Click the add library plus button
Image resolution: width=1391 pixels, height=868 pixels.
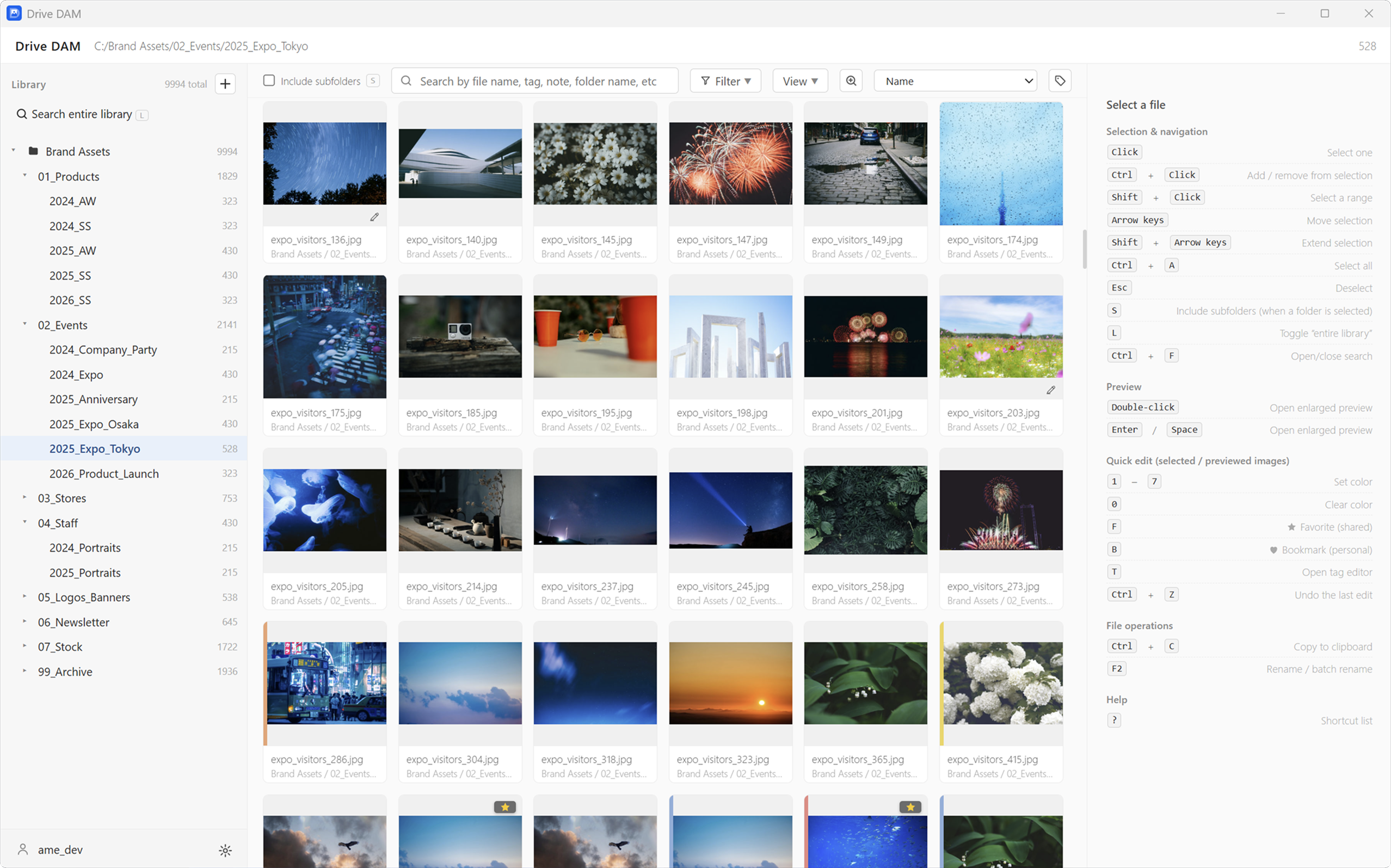coord(225,84)
